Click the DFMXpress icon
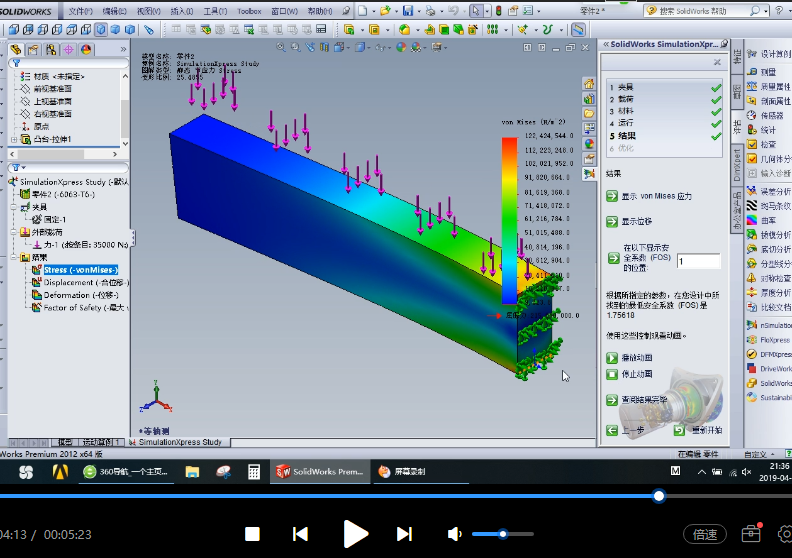Screen dimensions: 792x558 click(x=752, y=354)
